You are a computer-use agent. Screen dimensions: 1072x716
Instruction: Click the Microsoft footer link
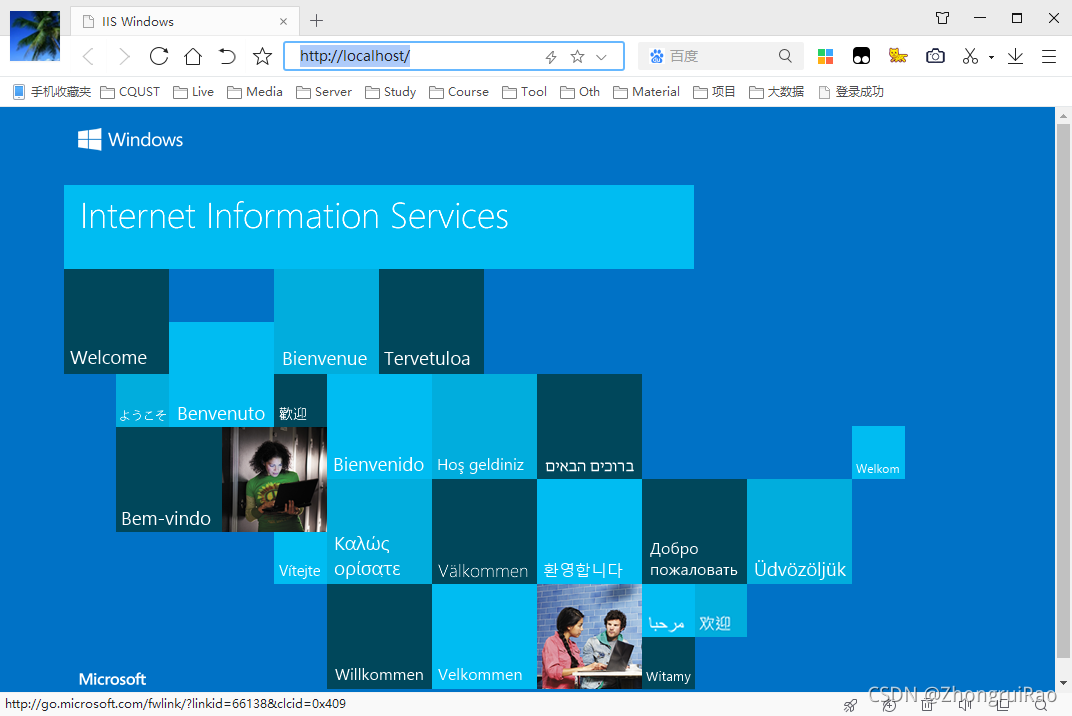tap(112, 679)
